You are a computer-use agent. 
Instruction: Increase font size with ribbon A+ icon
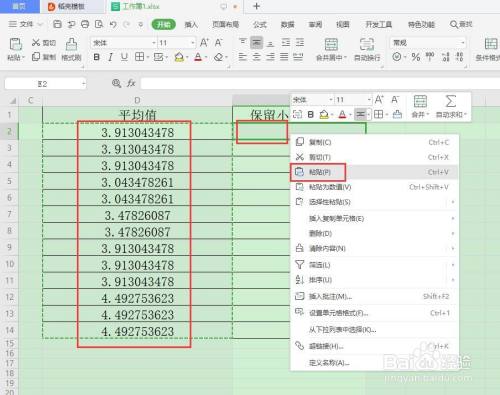coord(204,43)
